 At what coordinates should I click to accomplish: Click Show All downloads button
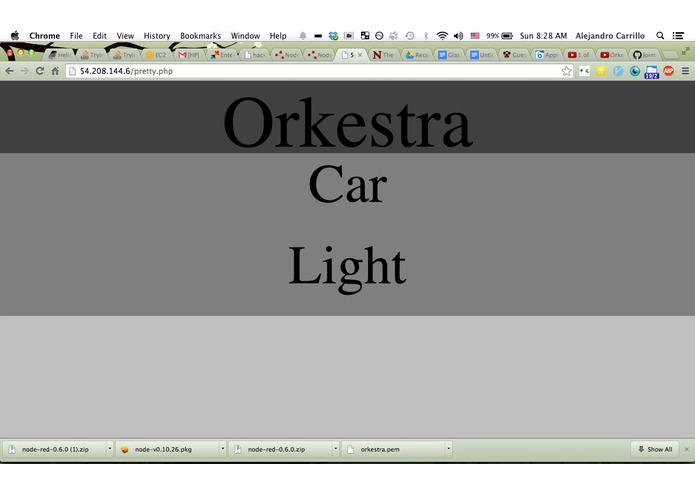[655, 449]
